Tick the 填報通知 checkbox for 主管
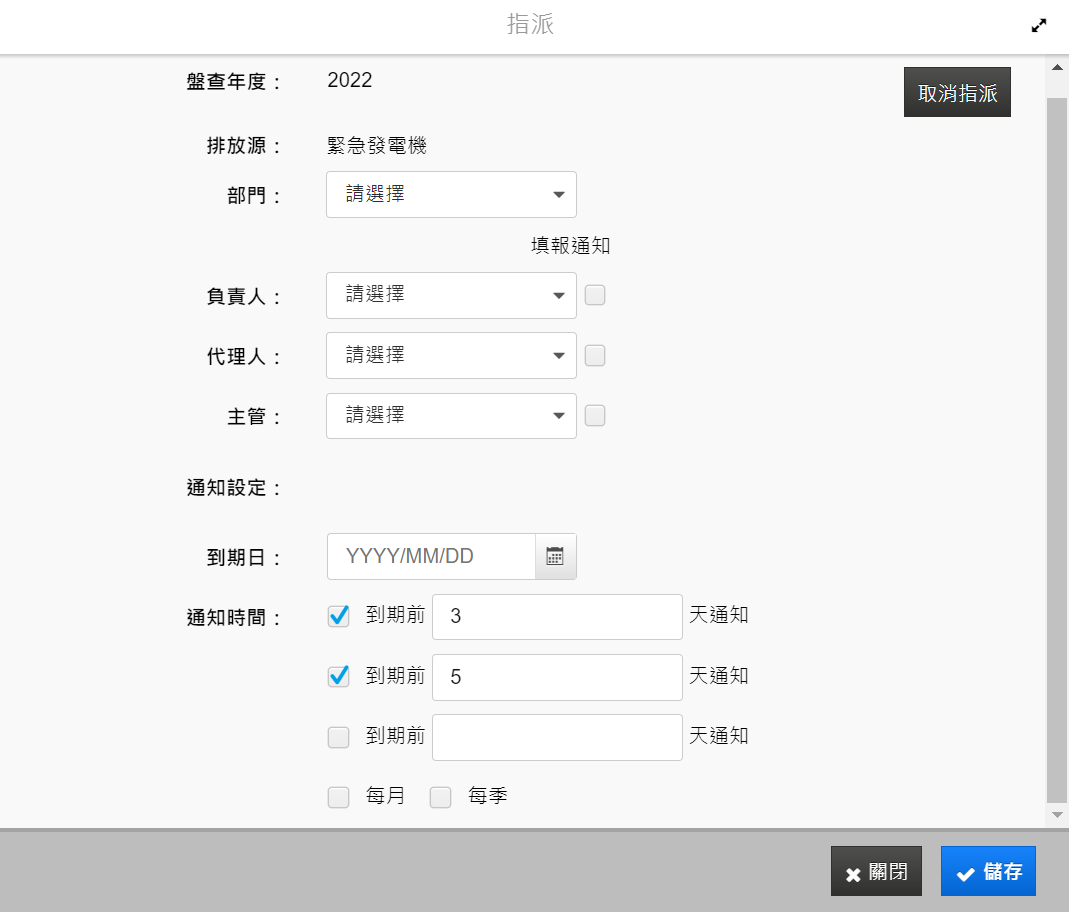Image resolution: width=1069 pixels, height=912 pixels. 595,415
